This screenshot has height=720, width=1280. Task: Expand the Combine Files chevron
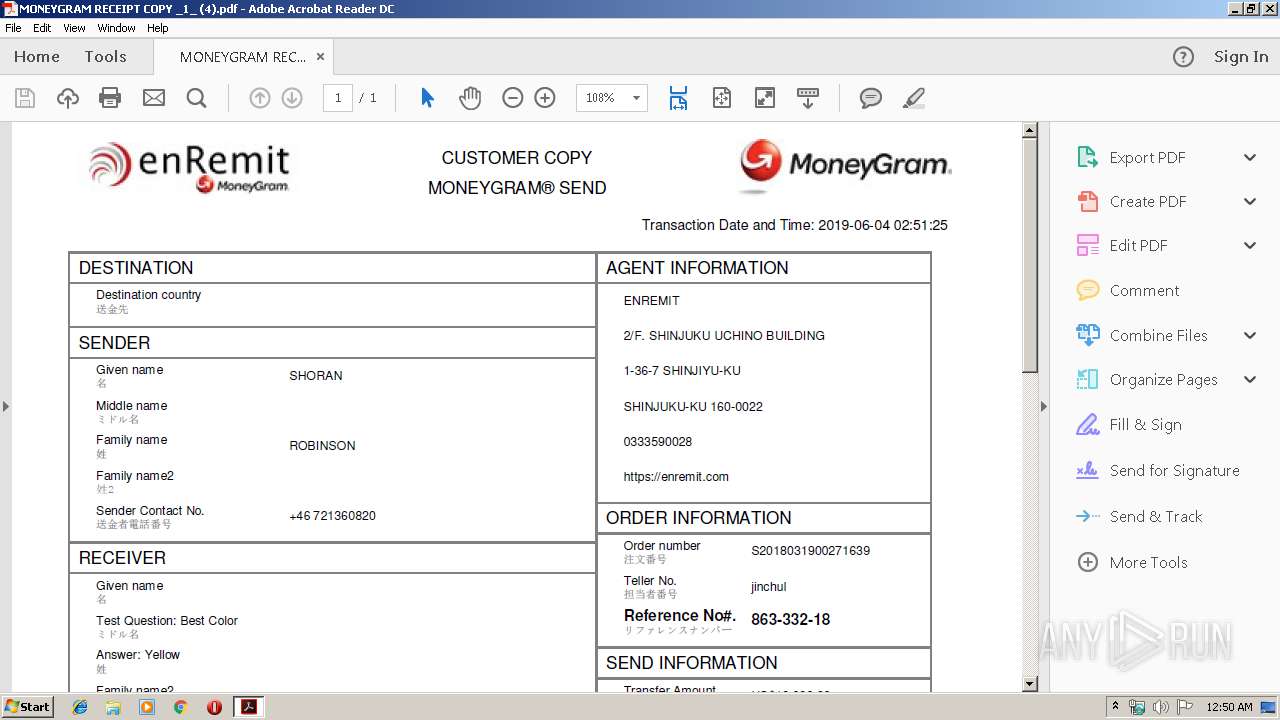click(1250, 335)
